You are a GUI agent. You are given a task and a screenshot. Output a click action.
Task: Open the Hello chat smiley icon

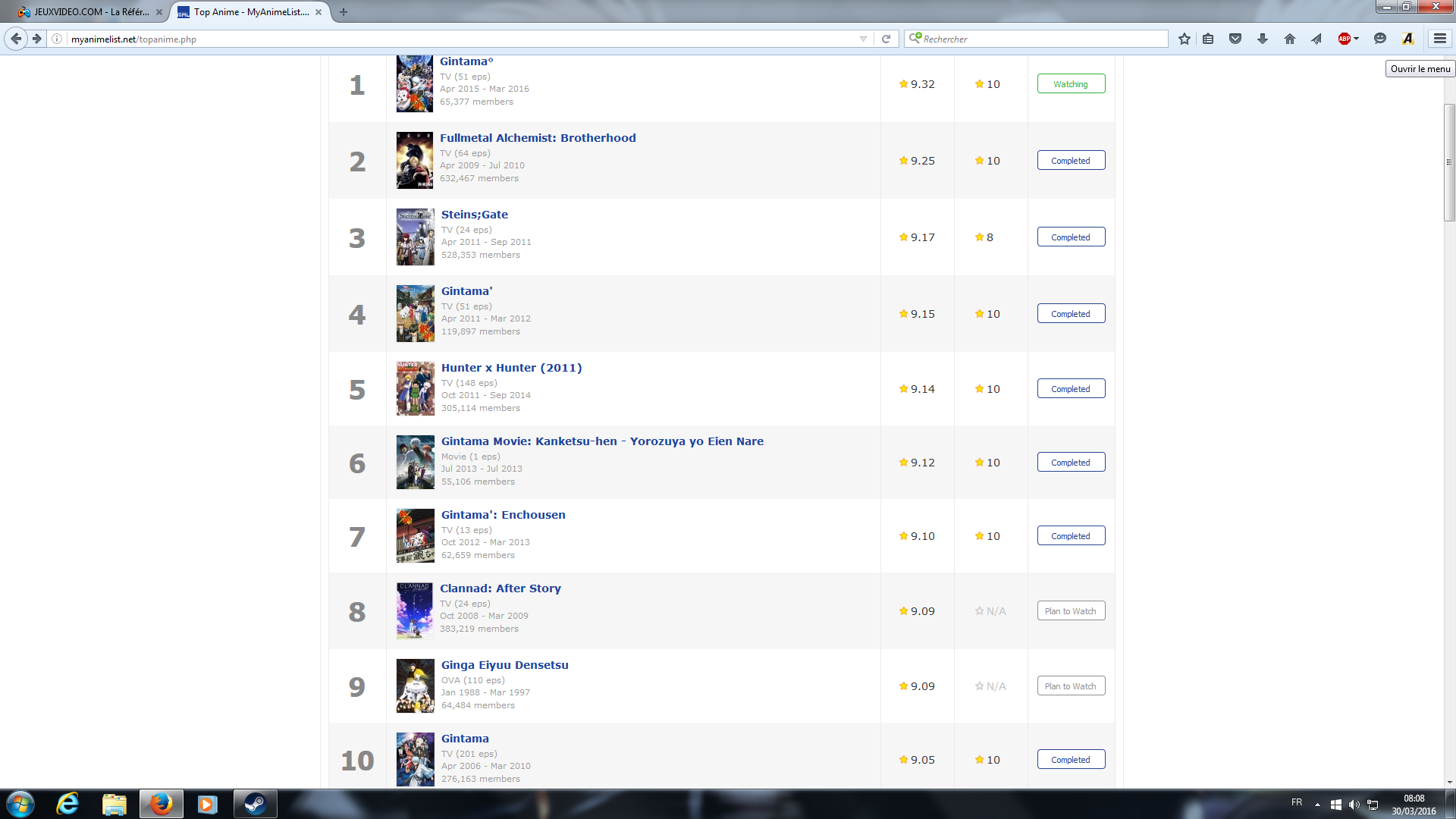tap(1380, 39)
